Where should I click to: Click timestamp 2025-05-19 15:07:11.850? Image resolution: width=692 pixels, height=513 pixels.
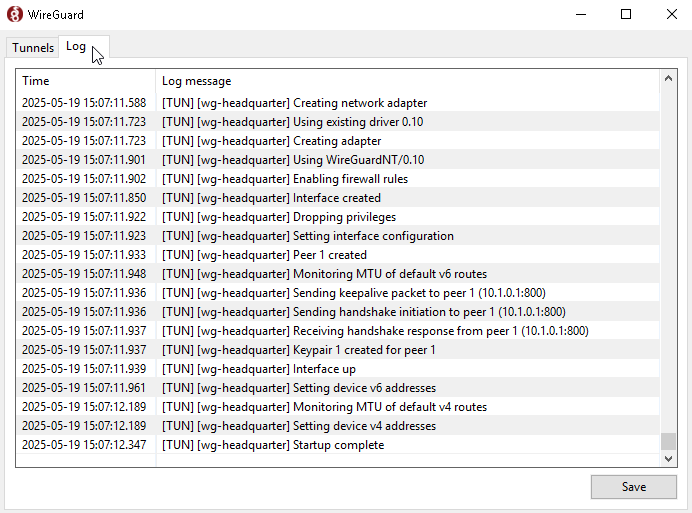(x=84, y=198)
